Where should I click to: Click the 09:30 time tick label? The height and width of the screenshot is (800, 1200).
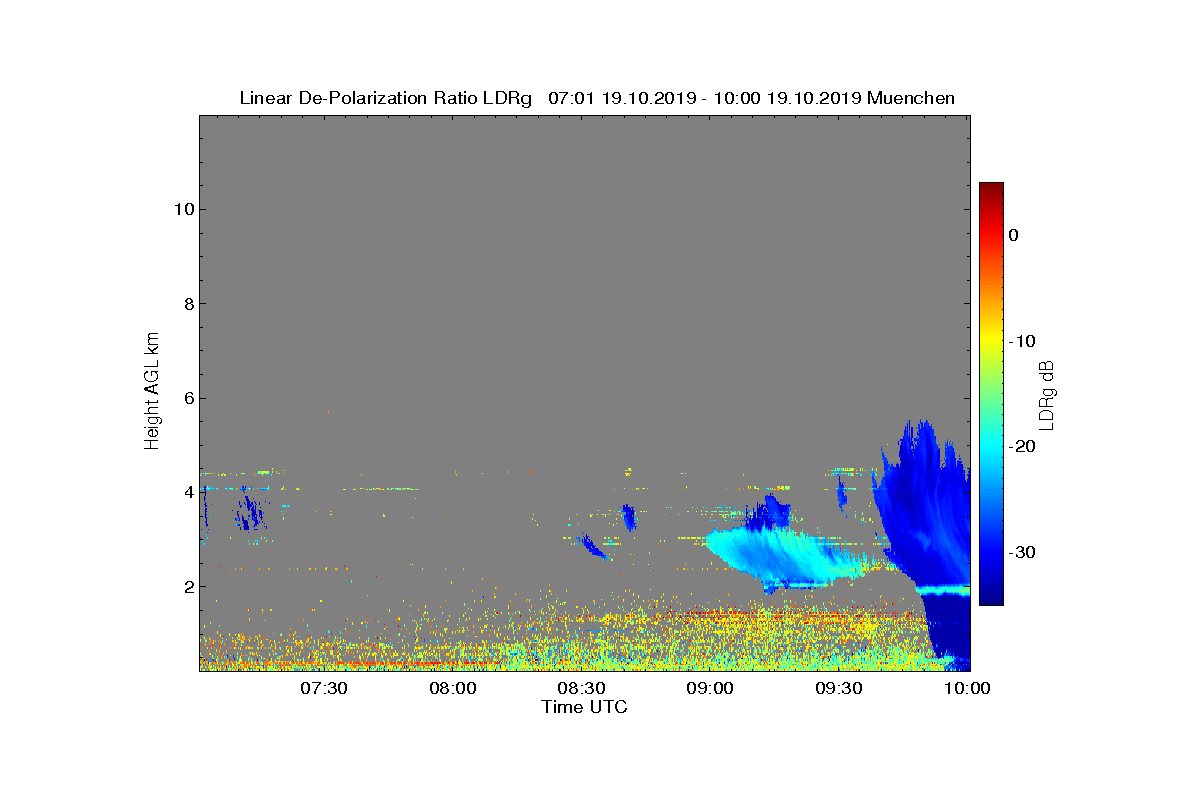pyautogui.click(x=840, y=688)
